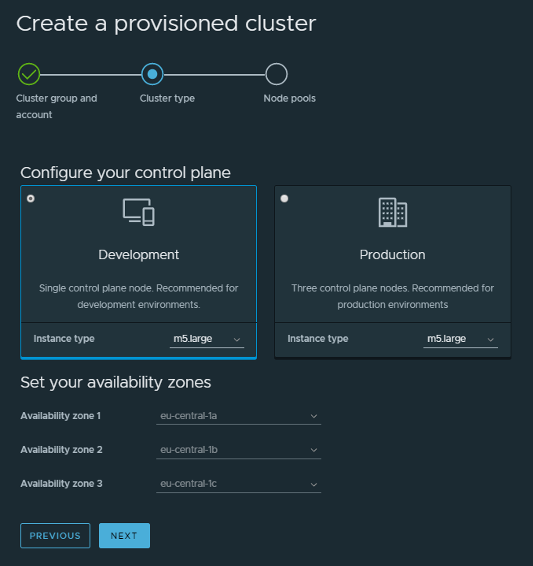Select the Development radio button
This screenshot has width=533, height=566.
31,199
